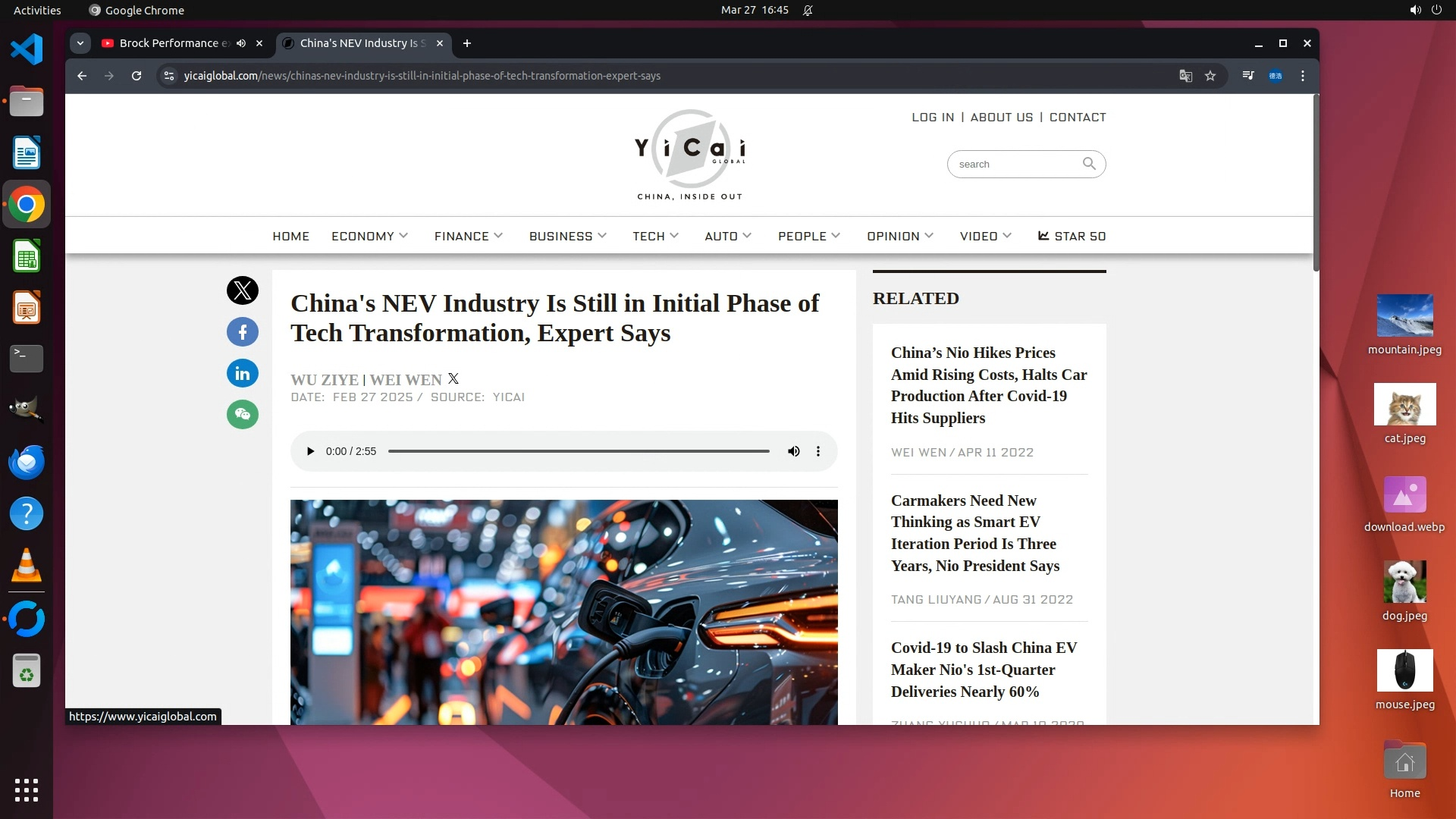Click the search magnifier icon
The width and height of the screenshot is (1456, 819).
1089,164
